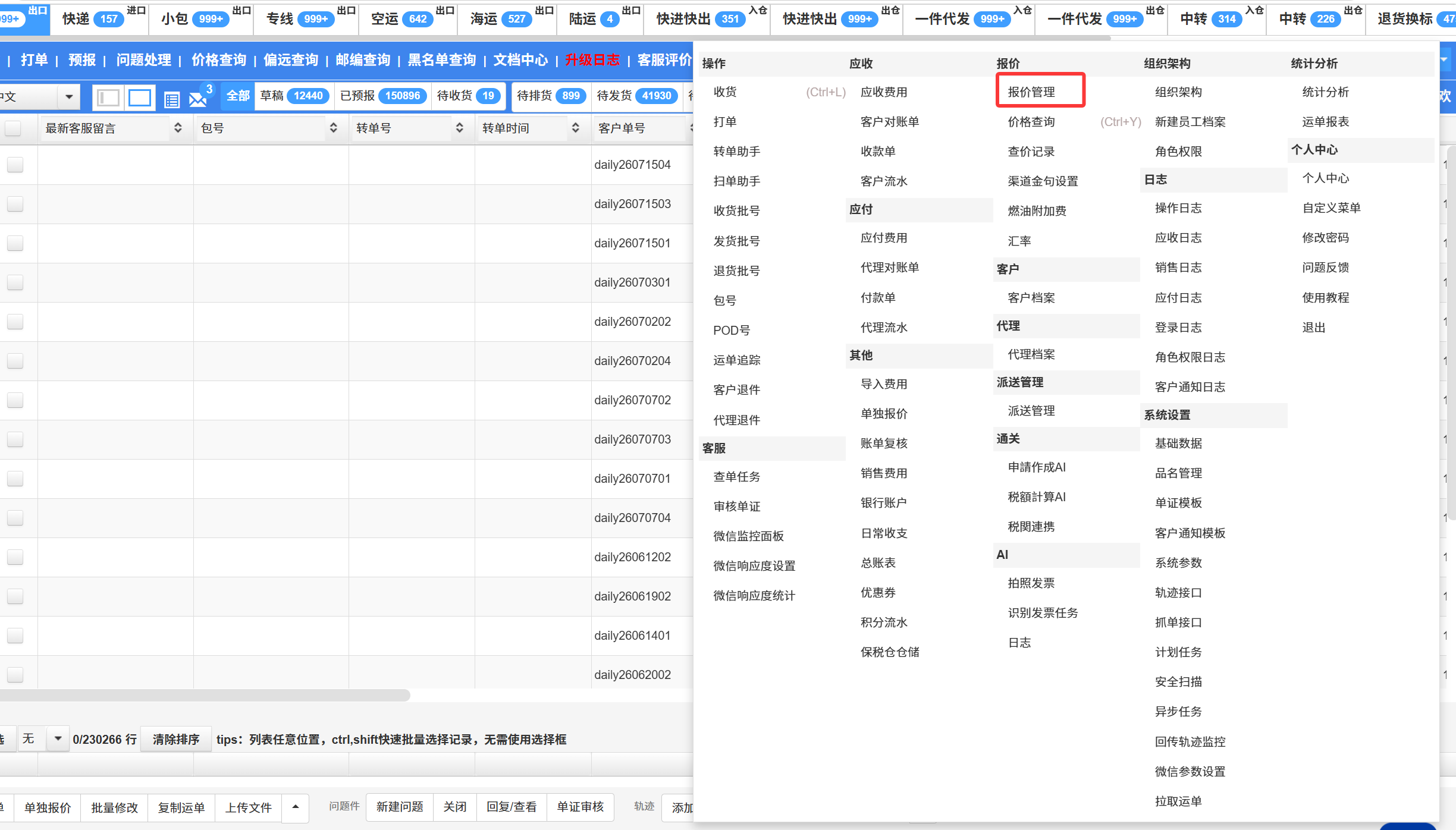Viewport: 1456px width, 830px height.
Task: Click the 新建问题 button
Action: click(x=400, y=807)
